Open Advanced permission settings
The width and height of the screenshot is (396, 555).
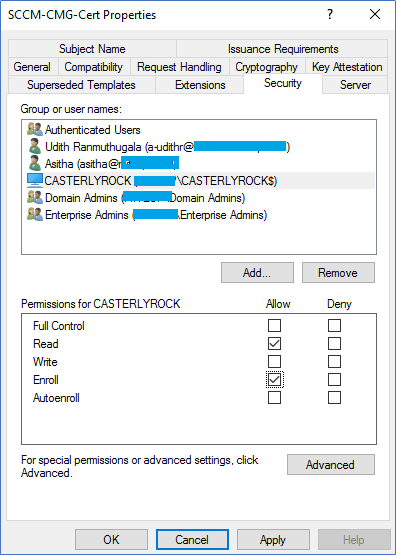click(x=331, y=465)
